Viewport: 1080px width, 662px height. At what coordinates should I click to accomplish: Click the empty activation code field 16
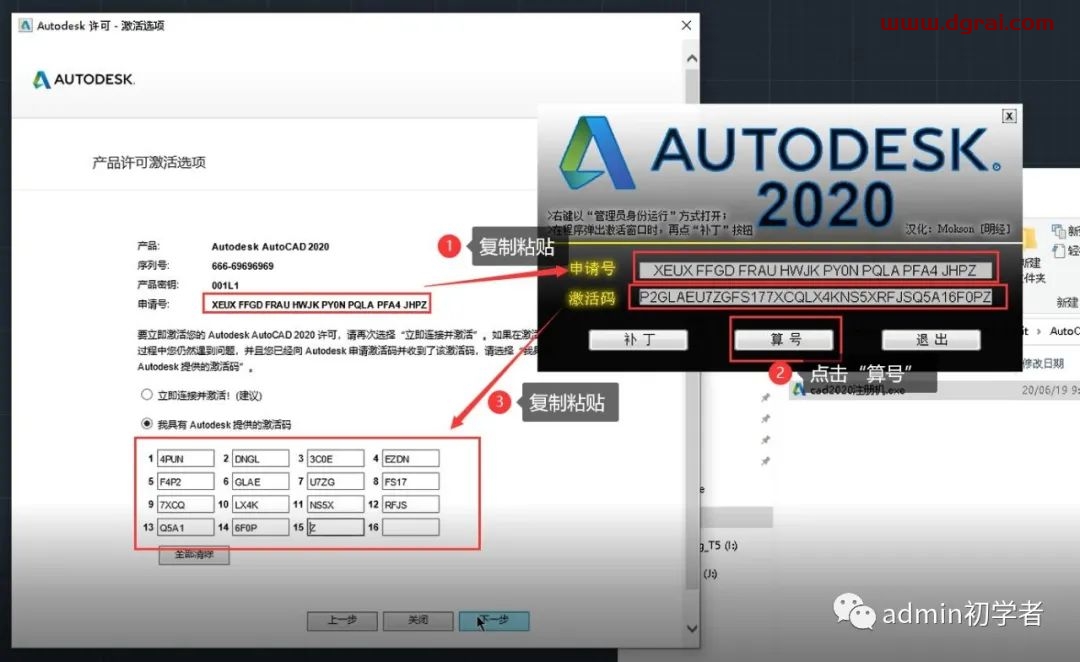tap(411, 527)
